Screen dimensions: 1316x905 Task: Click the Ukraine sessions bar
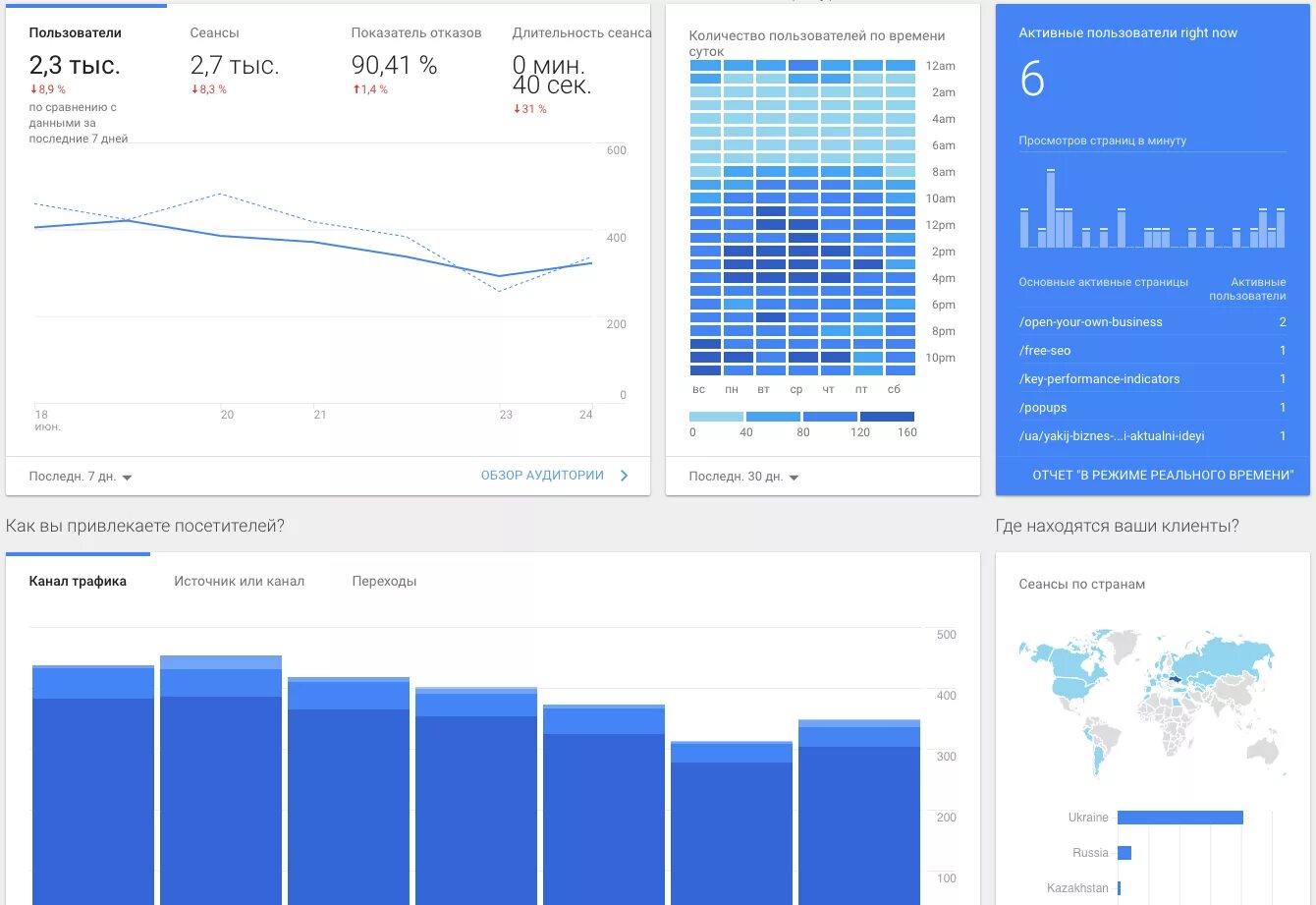click(1180, 818)
